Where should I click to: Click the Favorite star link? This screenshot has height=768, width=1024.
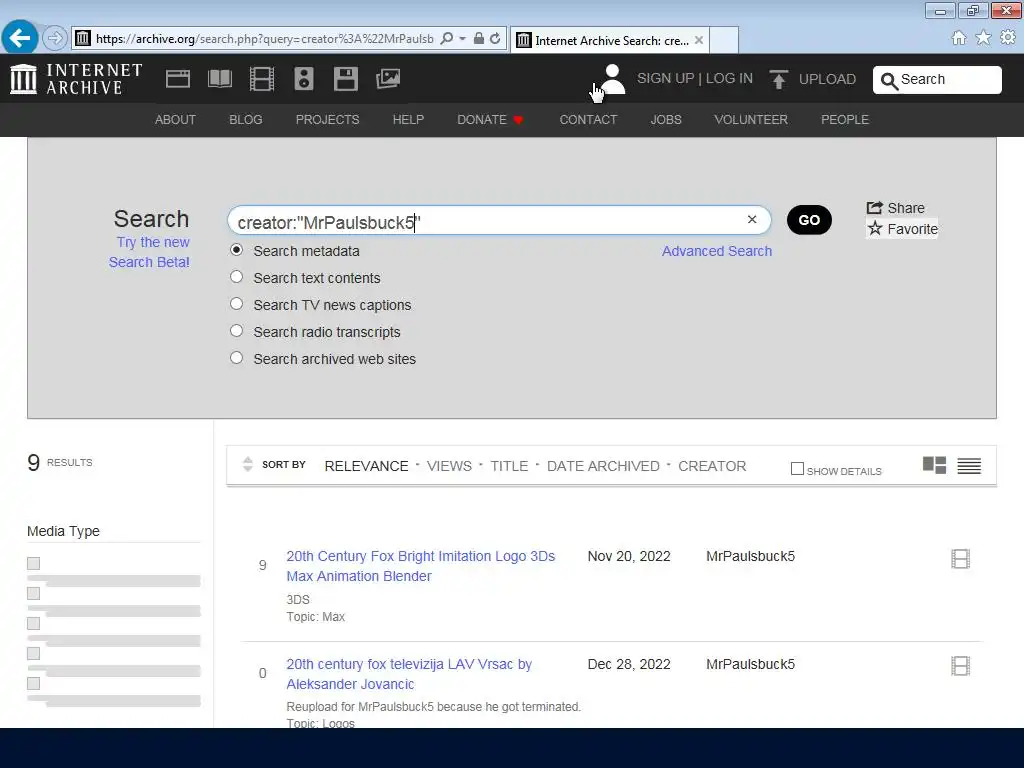[902, 229]
